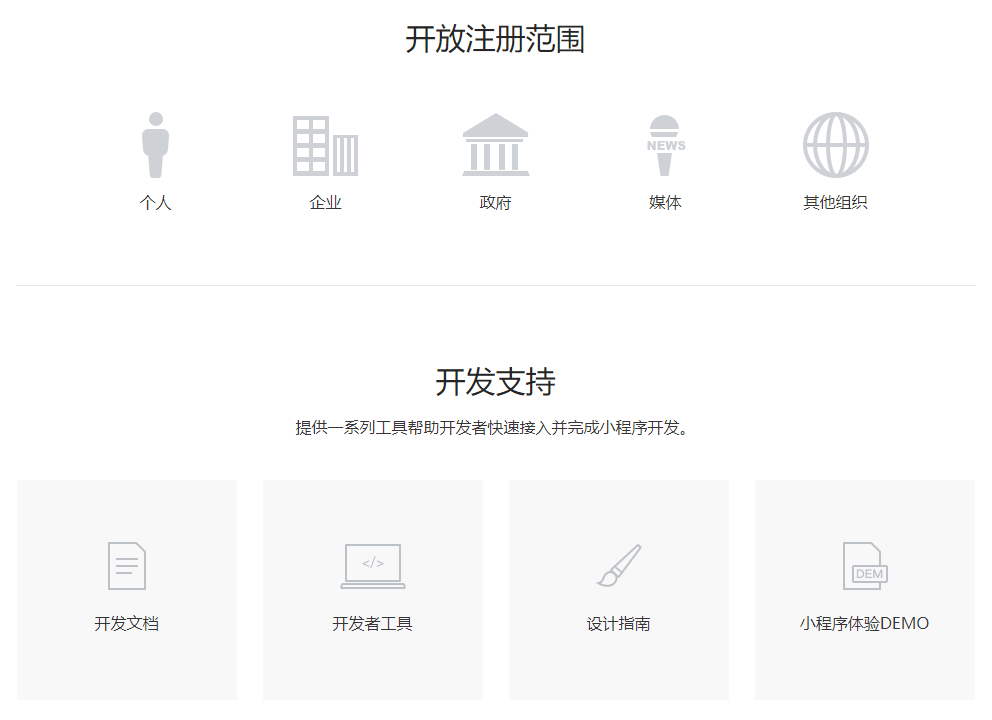
Task: Click the 开发支持 section heading
Action: [x=495, y=382]
